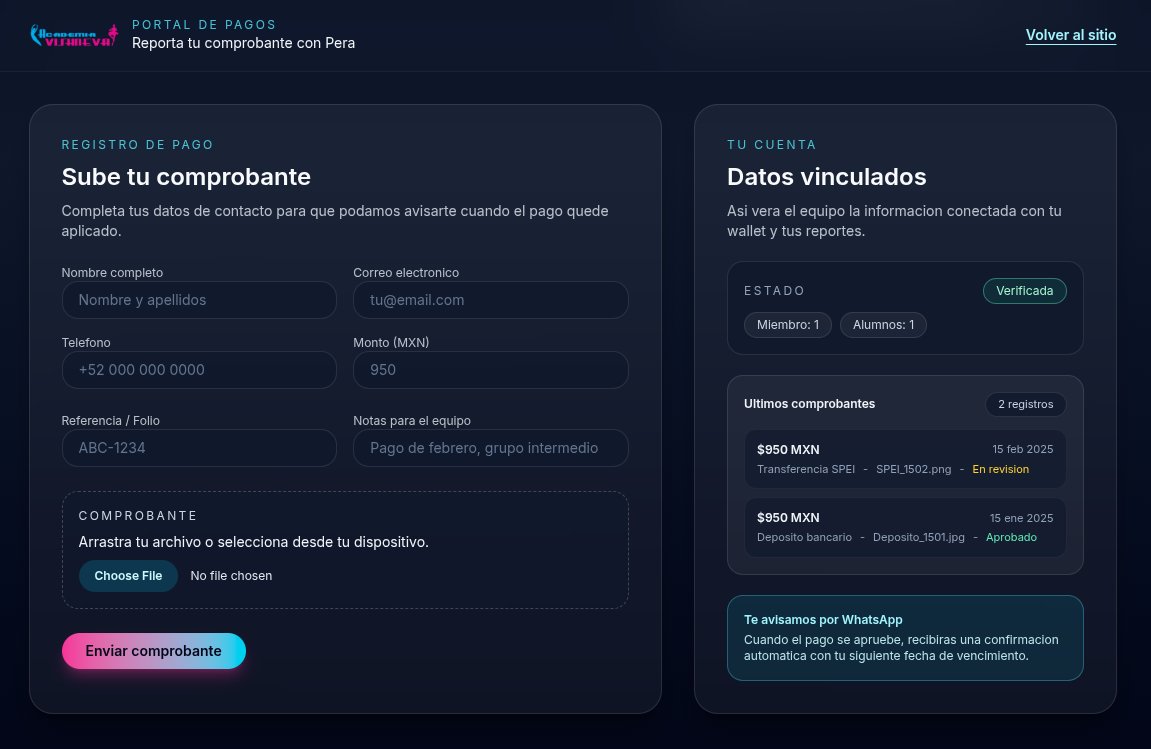Click the Verificada status badge
Screen dimensions: 1151x749
tap(1024, 291)
